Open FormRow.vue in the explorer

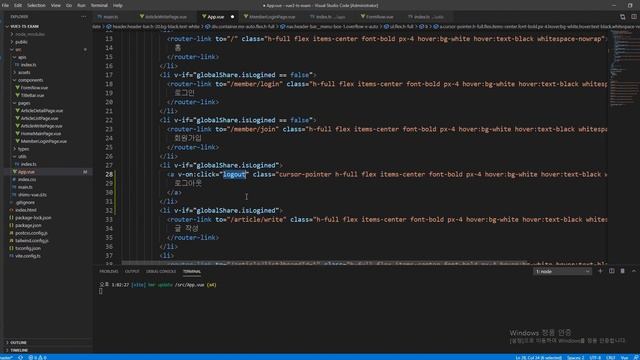point(34,88)
